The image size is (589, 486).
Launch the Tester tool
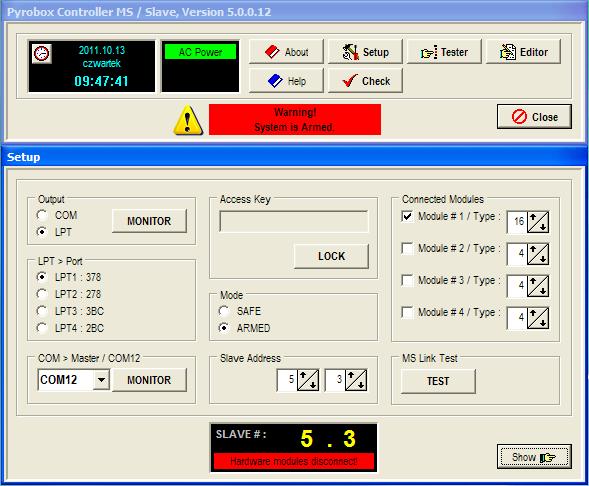(x=444, y=52)
